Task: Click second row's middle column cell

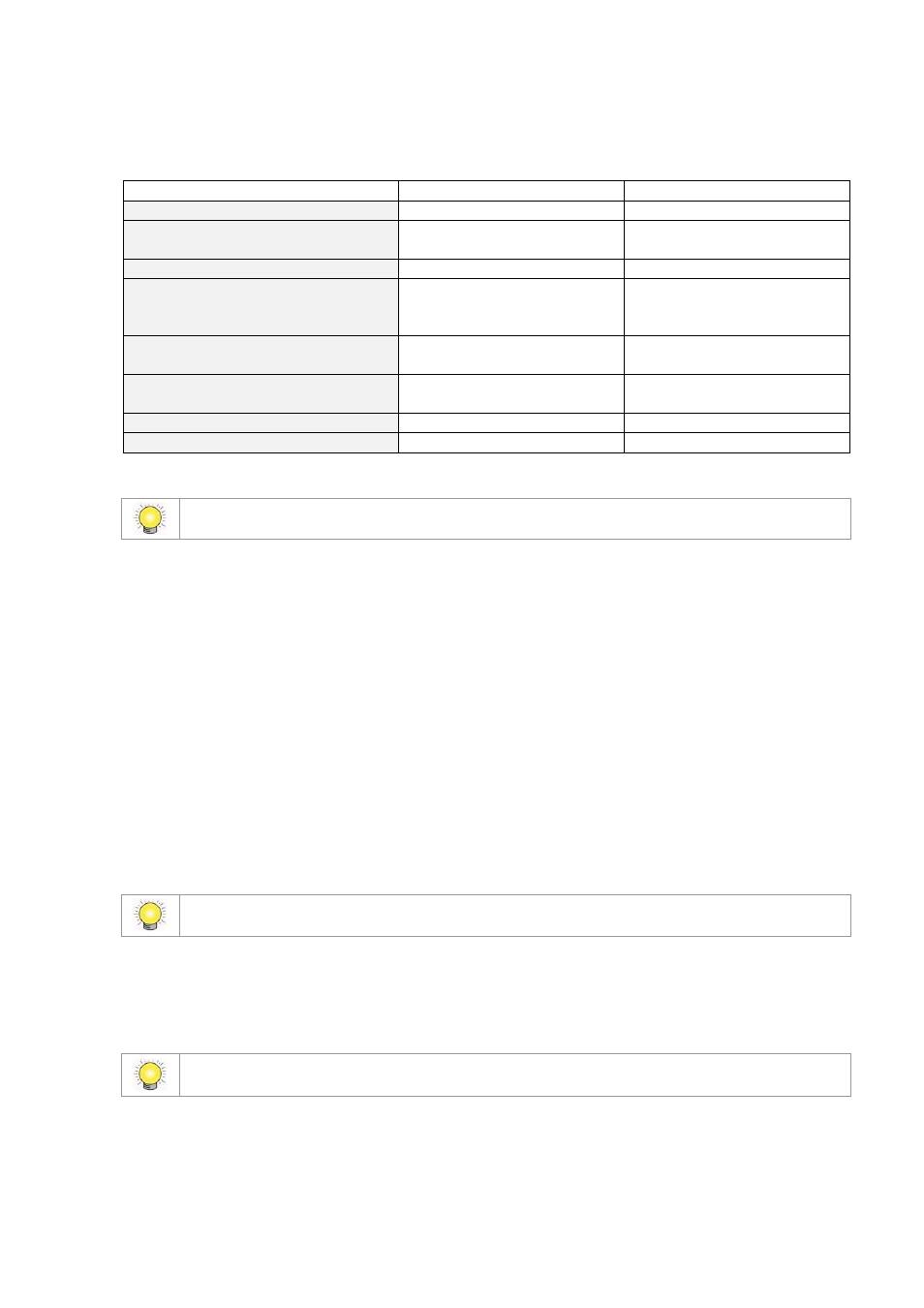Action: (511, 210)
